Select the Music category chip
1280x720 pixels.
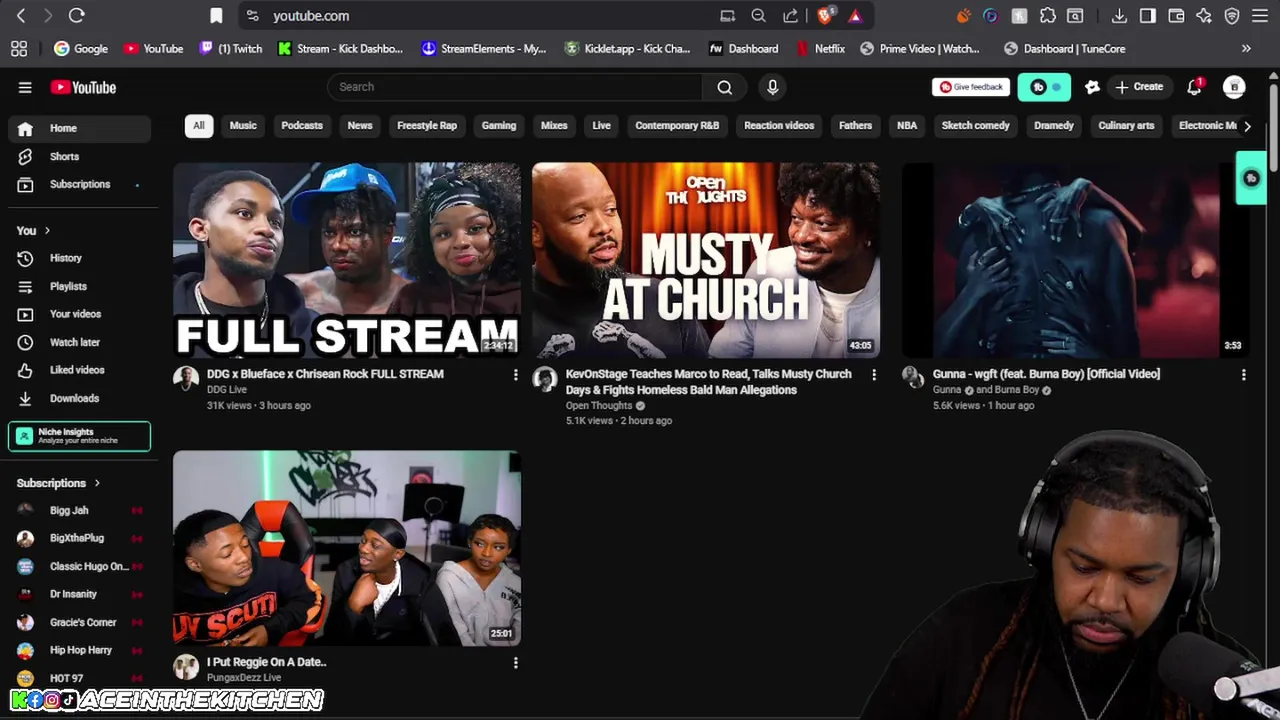click(x=243, y=126)
